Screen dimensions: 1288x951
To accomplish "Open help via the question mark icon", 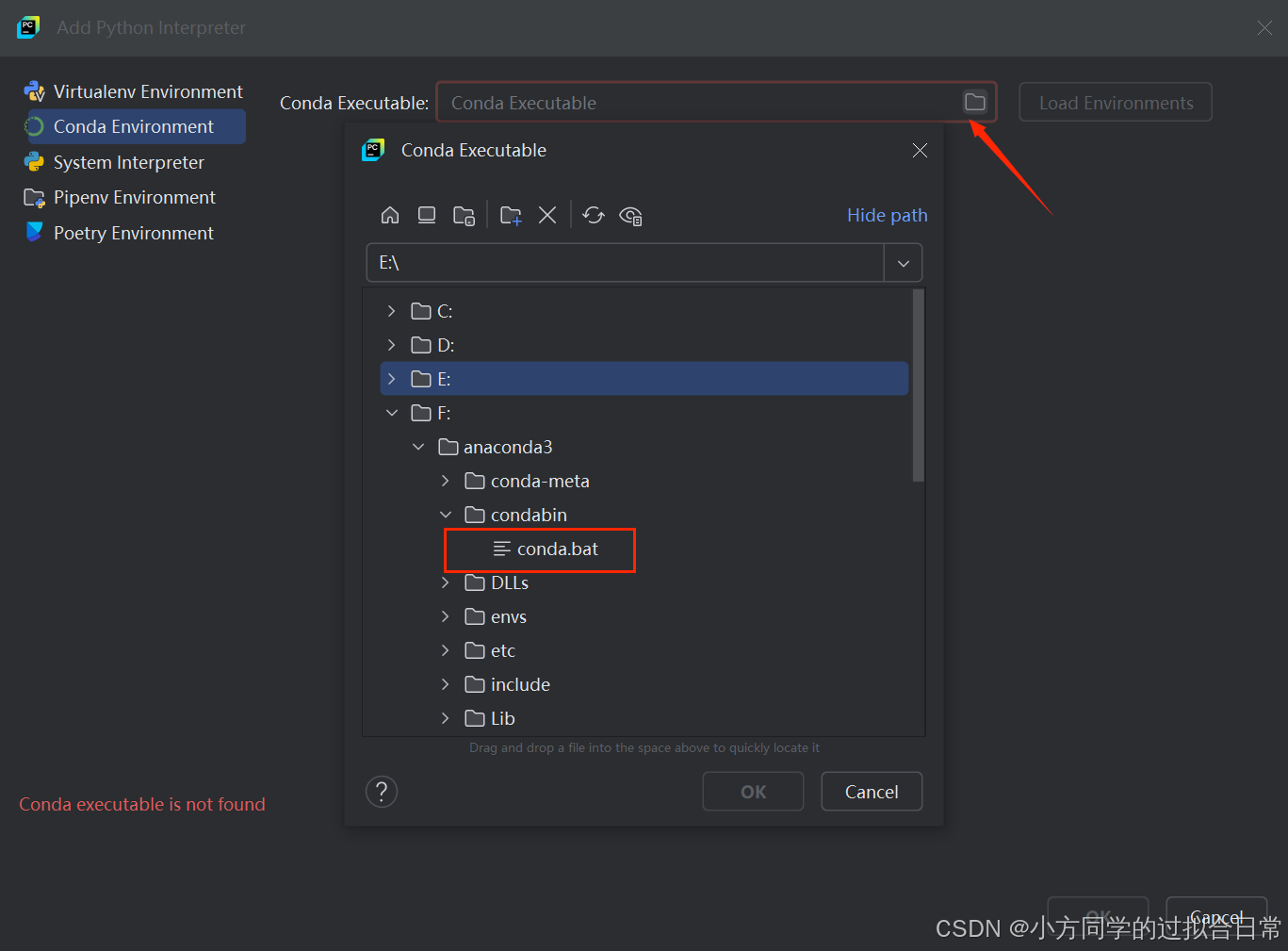I will click(x=381, y=791).
